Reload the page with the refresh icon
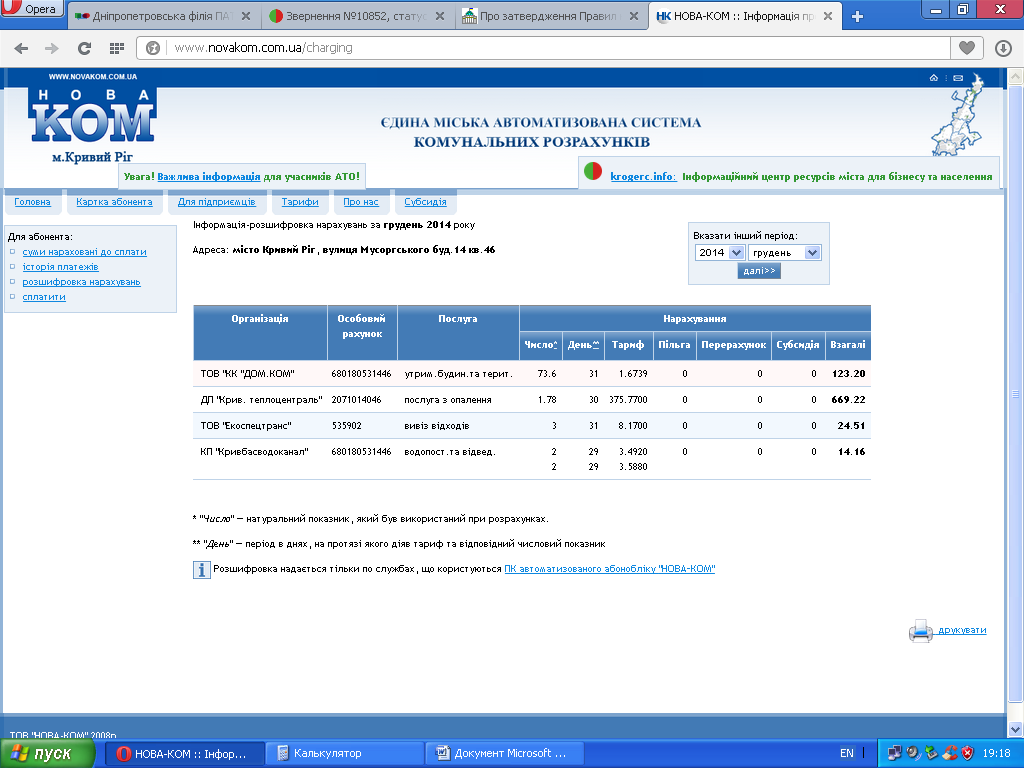This screenshot has height=768, width=1024. [84, 48]
